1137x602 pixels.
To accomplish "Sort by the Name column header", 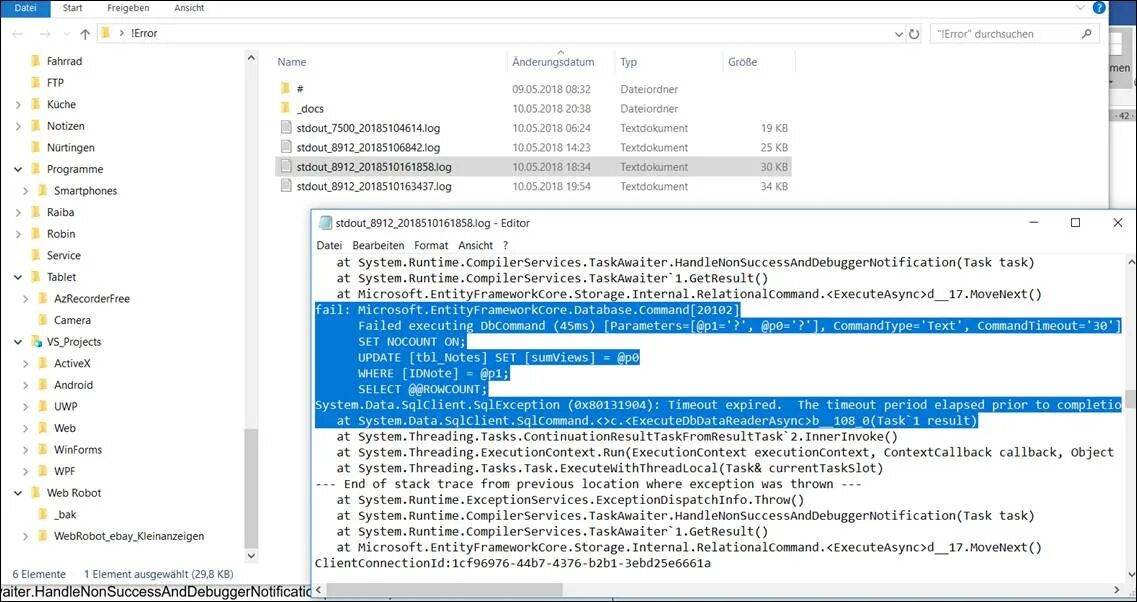I will tap(292, 62).
